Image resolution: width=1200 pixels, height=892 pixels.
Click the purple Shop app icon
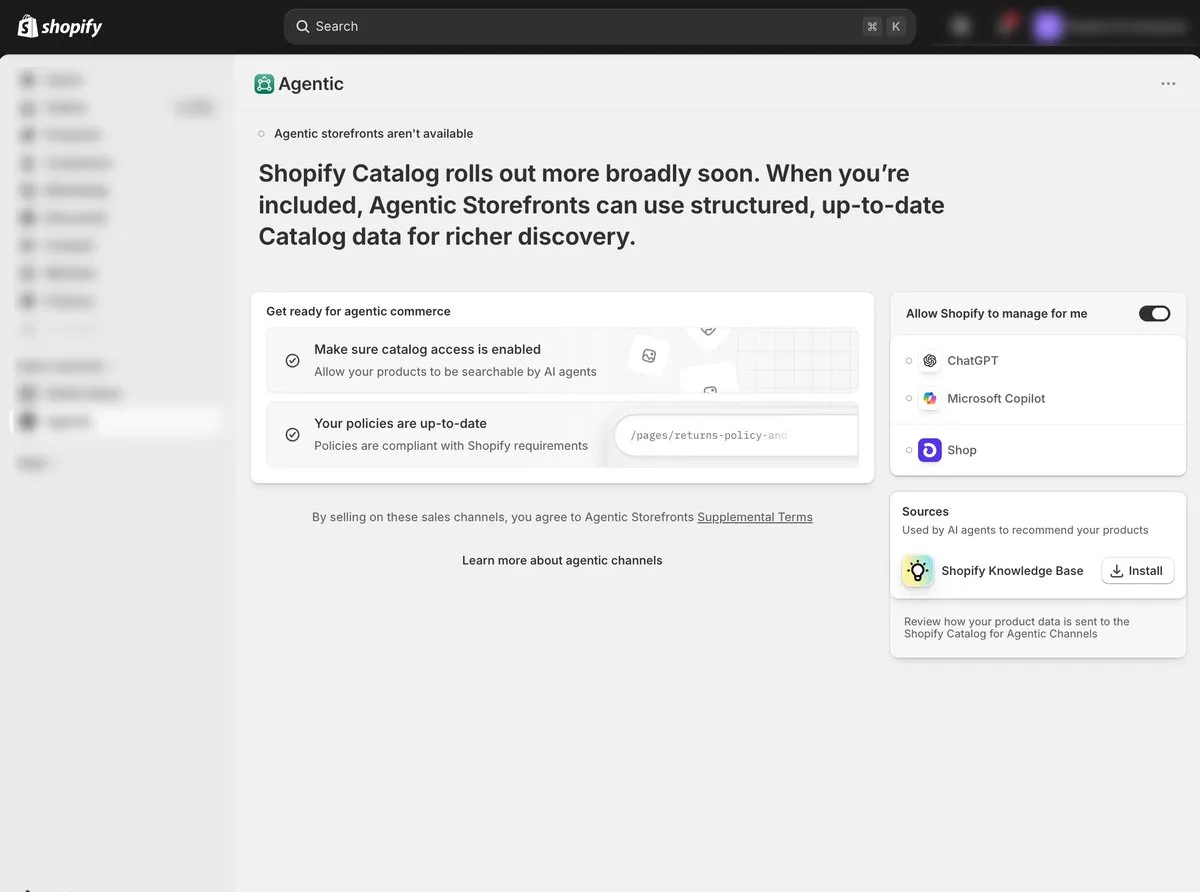930,450
